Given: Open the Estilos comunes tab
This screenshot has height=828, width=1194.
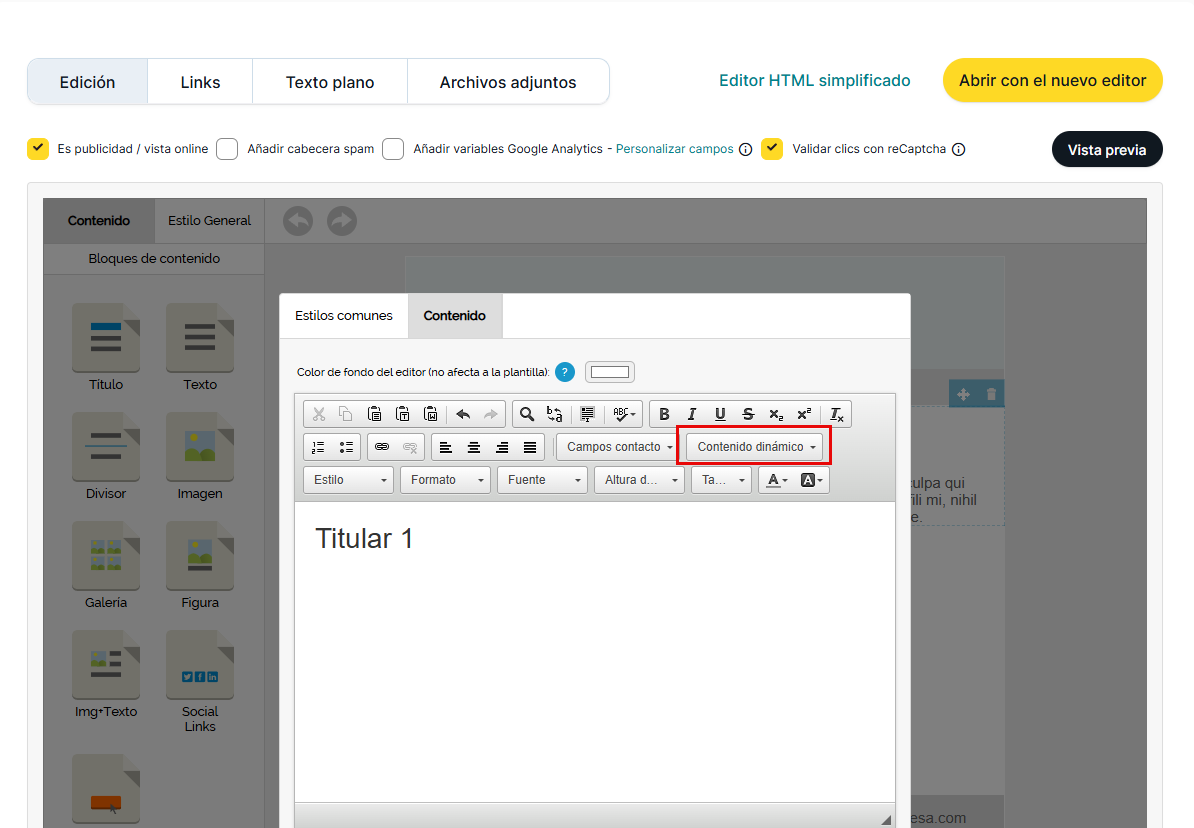Looking at the screenshot, I should pos(344,315).
